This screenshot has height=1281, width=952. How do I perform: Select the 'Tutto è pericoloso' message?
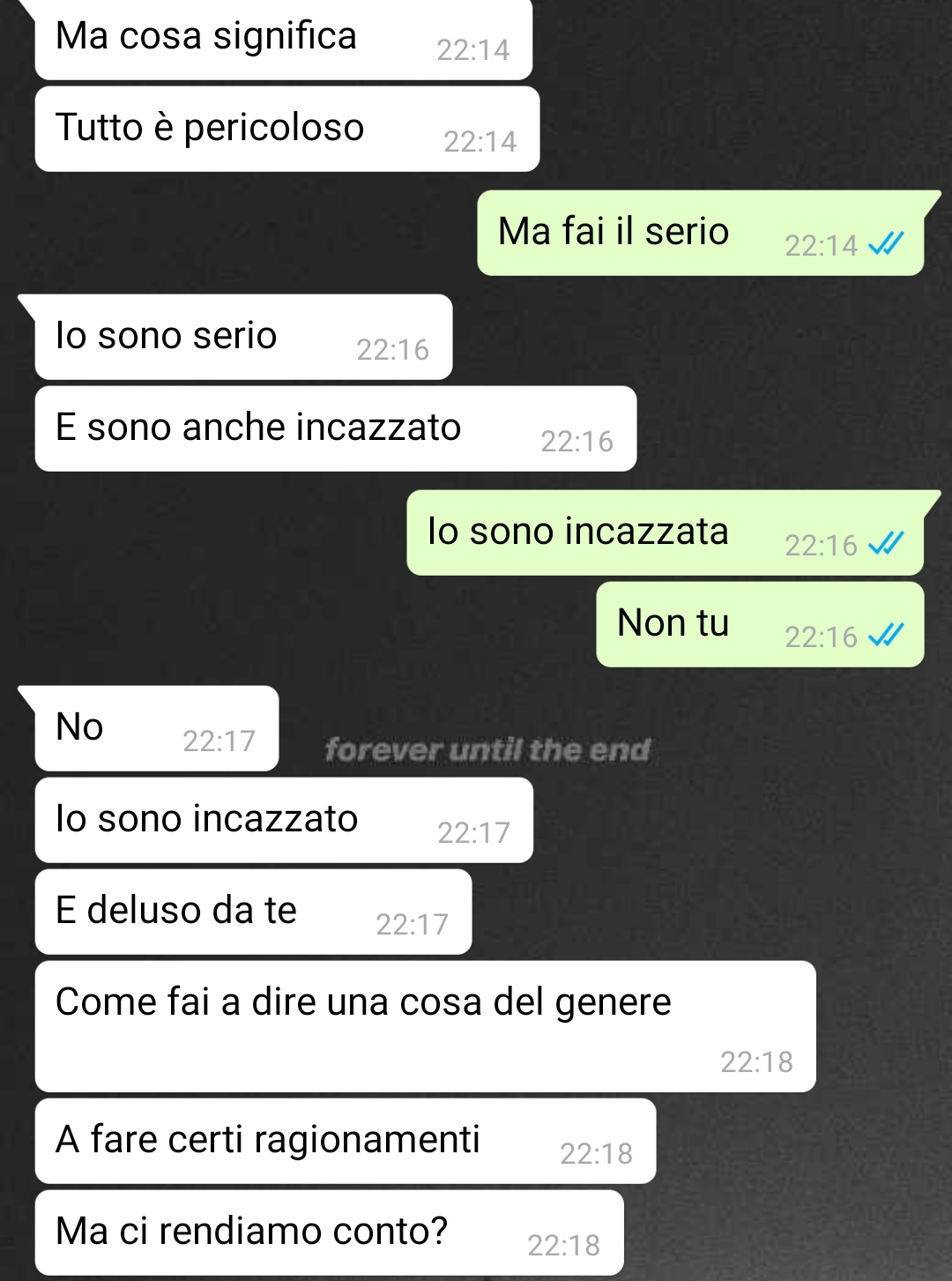pyautogui.click(x=287, y=129)
